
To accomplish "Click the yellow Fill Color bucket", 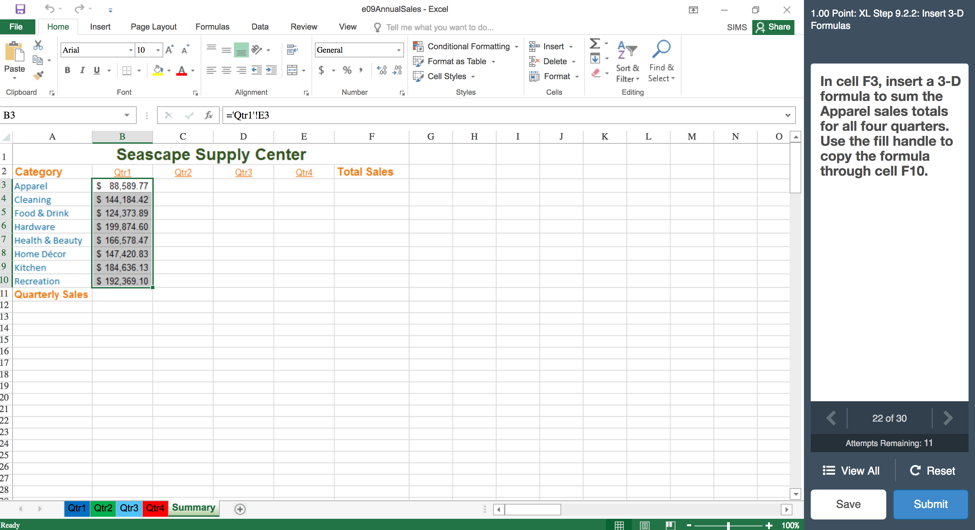I will (157, 71).
